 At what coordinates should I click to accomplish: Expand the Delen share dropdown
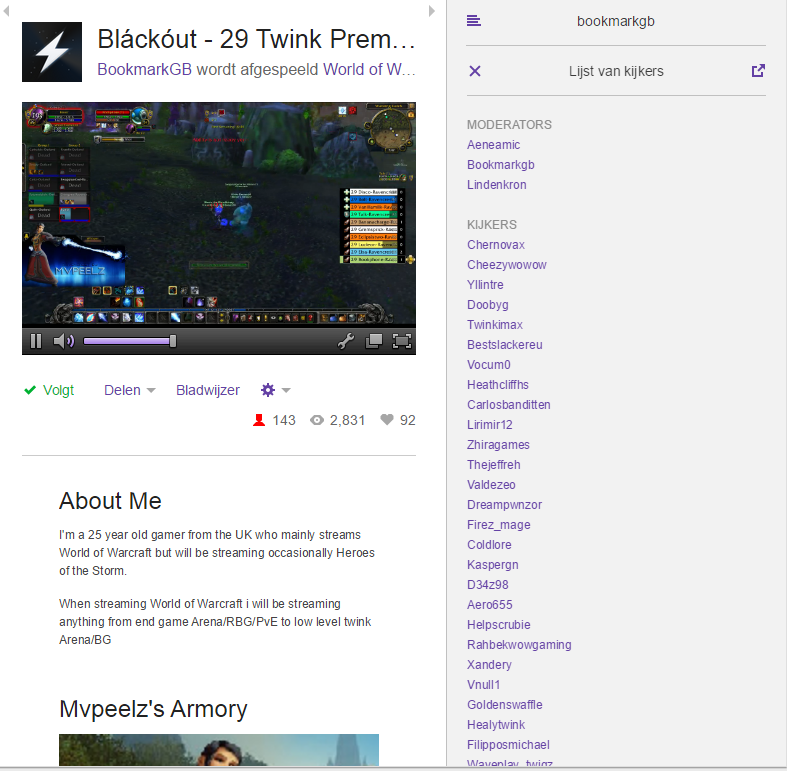(x=129, y=390)
